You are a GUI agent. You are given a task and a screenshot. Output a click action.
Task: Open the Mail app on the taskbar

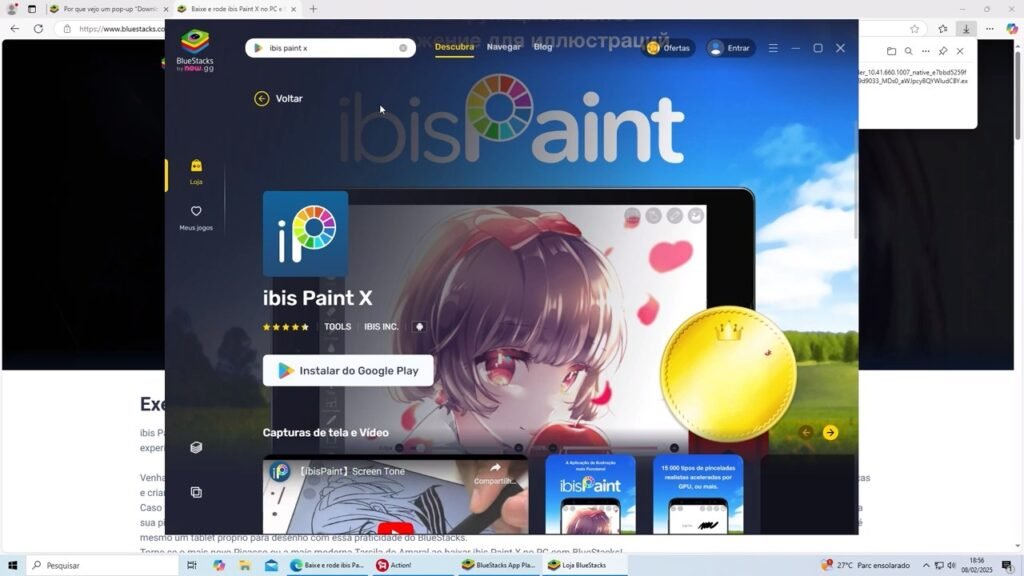click(x=272, y=565)
